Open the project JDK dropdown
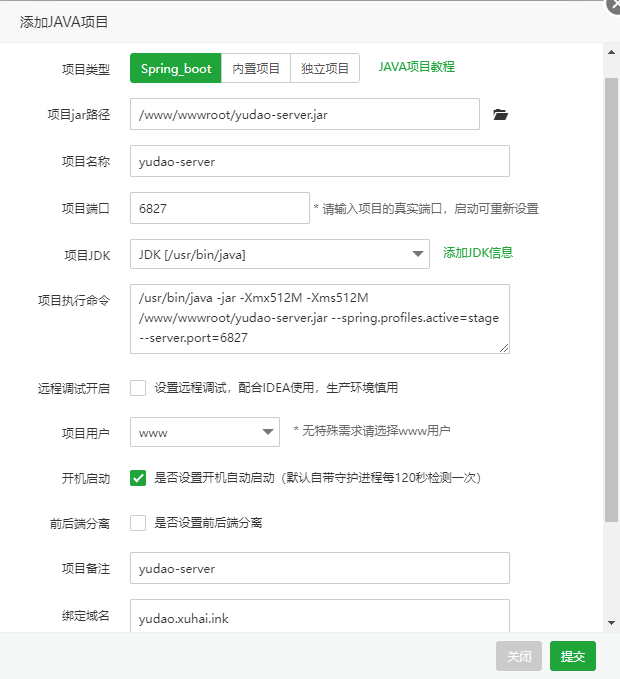The width and height of the screenshot is (620, 679). tap(279, 254)
